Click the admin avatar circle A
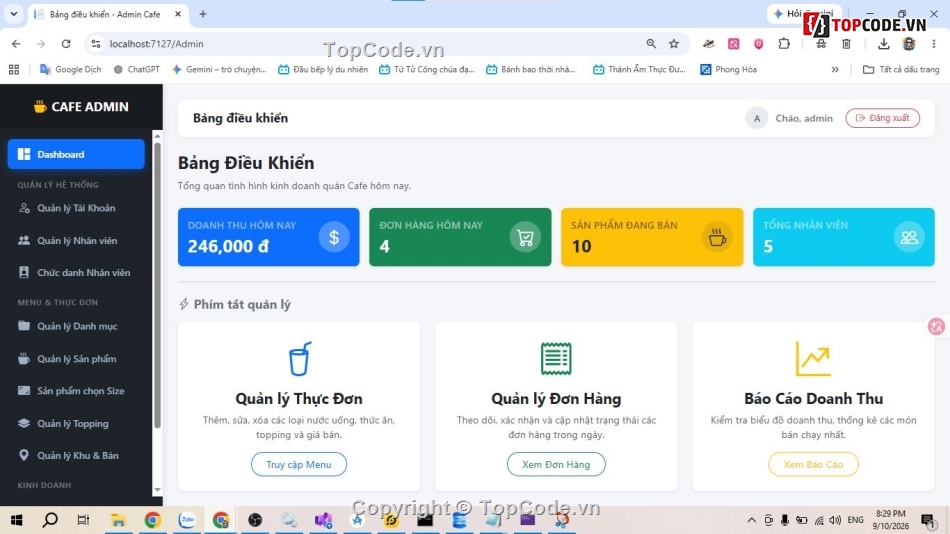The image size is (950, 534). click(x=757, y=118)
